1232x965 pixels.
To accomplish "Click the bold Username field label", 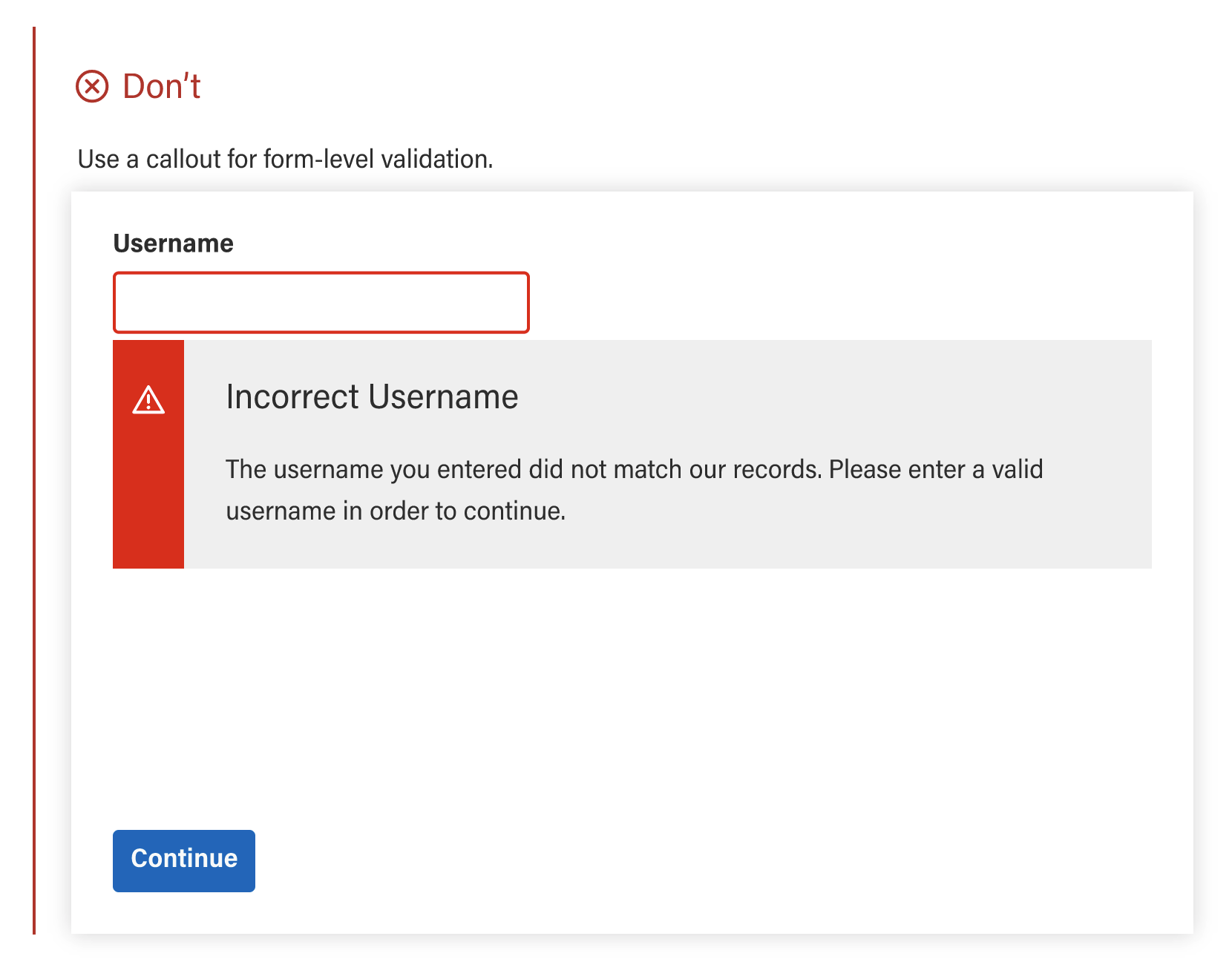I will tap(173, 243).
